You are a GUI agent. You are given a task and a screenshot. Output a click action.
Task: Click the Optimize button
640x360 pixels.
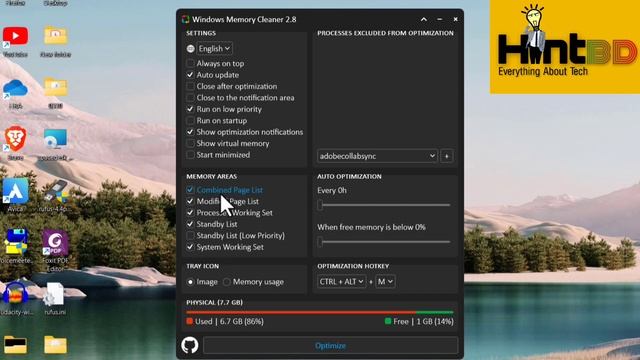click(x=331, y=346)
